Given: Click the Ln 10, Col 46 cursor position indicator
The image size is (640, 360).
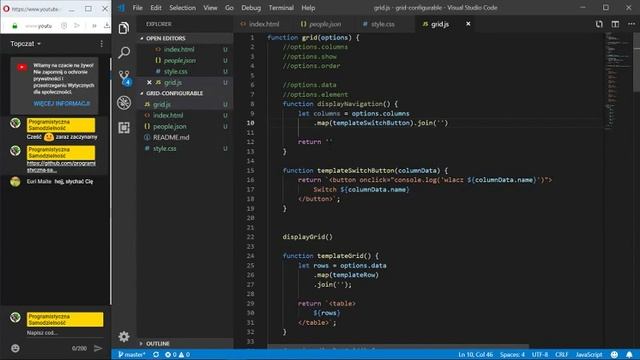Looking at the screenshot, I should (x=476, y=355).
